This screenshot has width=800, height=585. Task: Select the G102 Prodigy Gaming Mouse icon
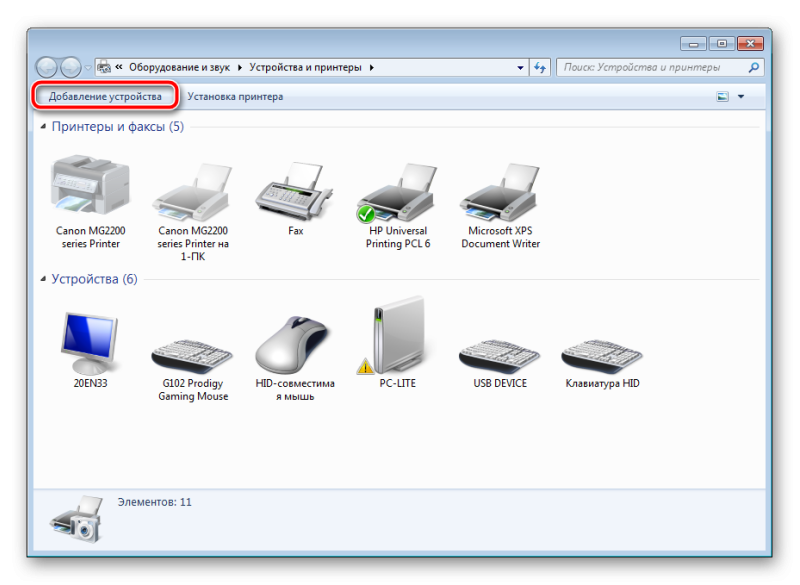(x=193, y=356)
